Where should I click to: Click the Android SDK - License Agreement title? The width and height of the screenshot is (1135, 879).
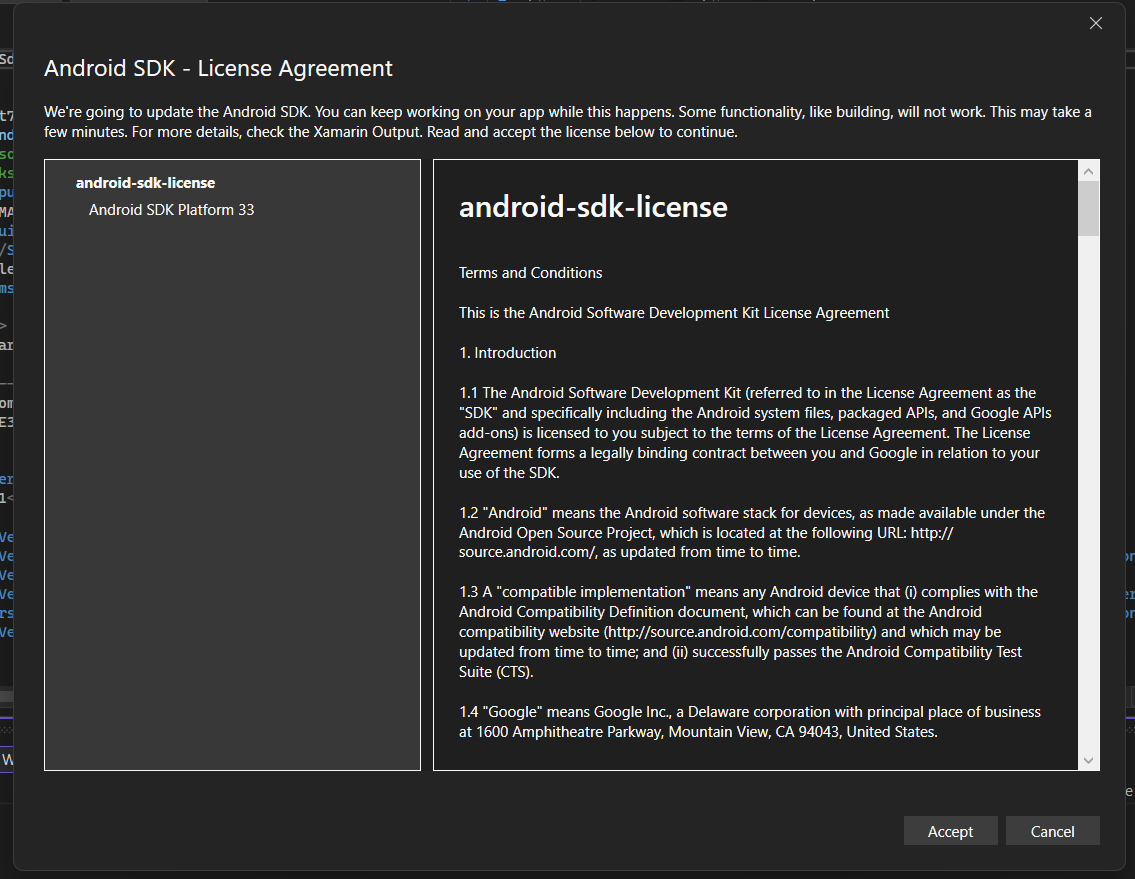tap(218, 69)
